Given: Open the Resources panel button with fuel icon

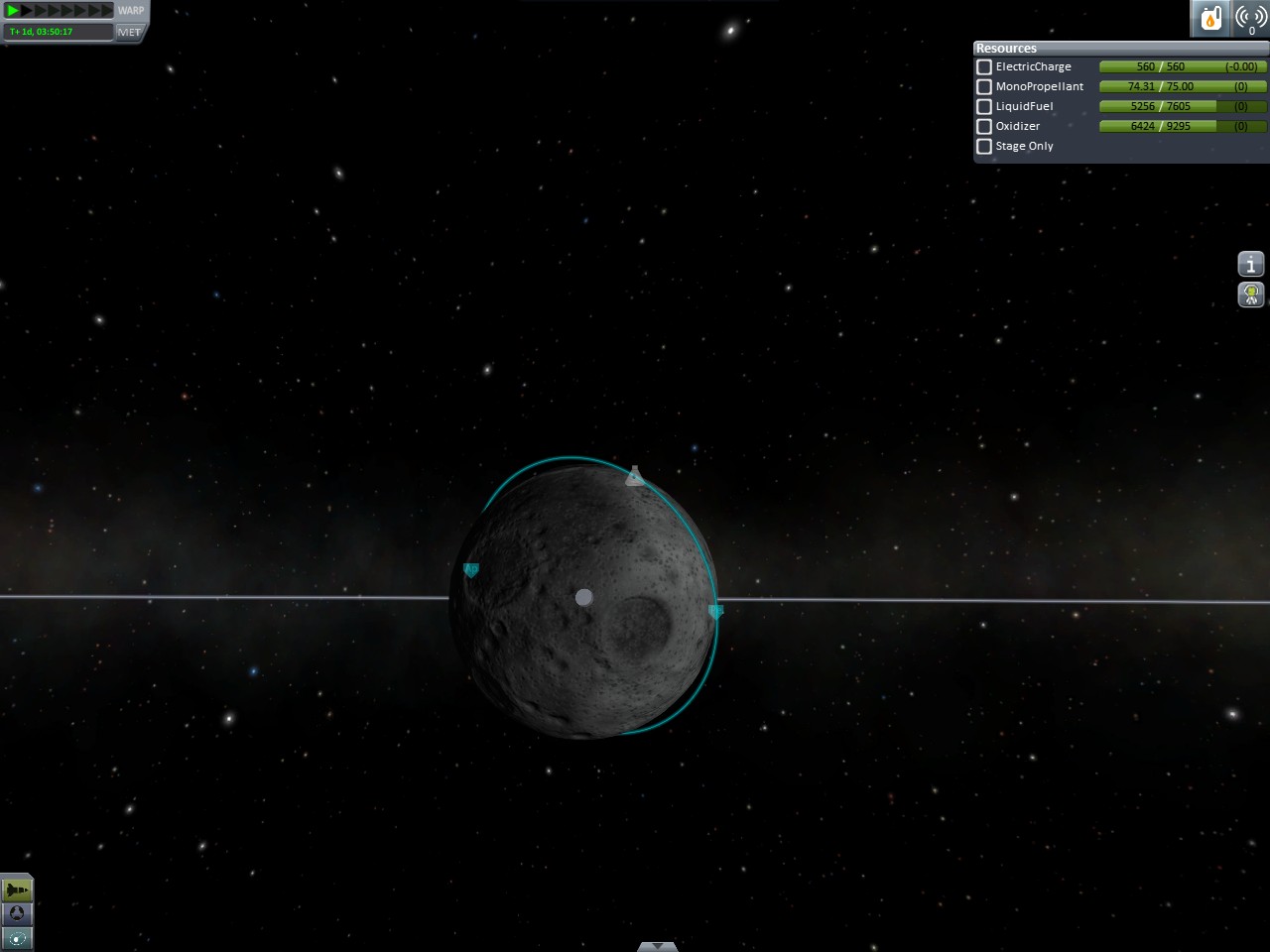Looking at the screenshot, I should 1209,19.
